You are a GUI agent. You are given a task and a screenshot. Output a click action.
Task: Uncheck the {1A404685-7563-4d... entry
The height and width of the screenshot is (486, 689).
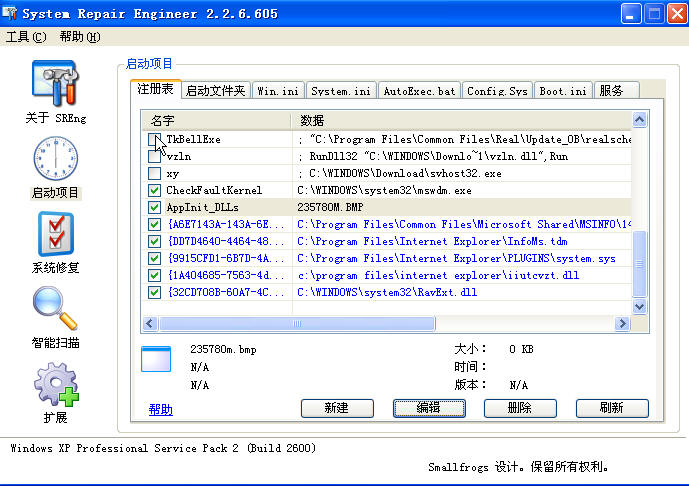154,276
